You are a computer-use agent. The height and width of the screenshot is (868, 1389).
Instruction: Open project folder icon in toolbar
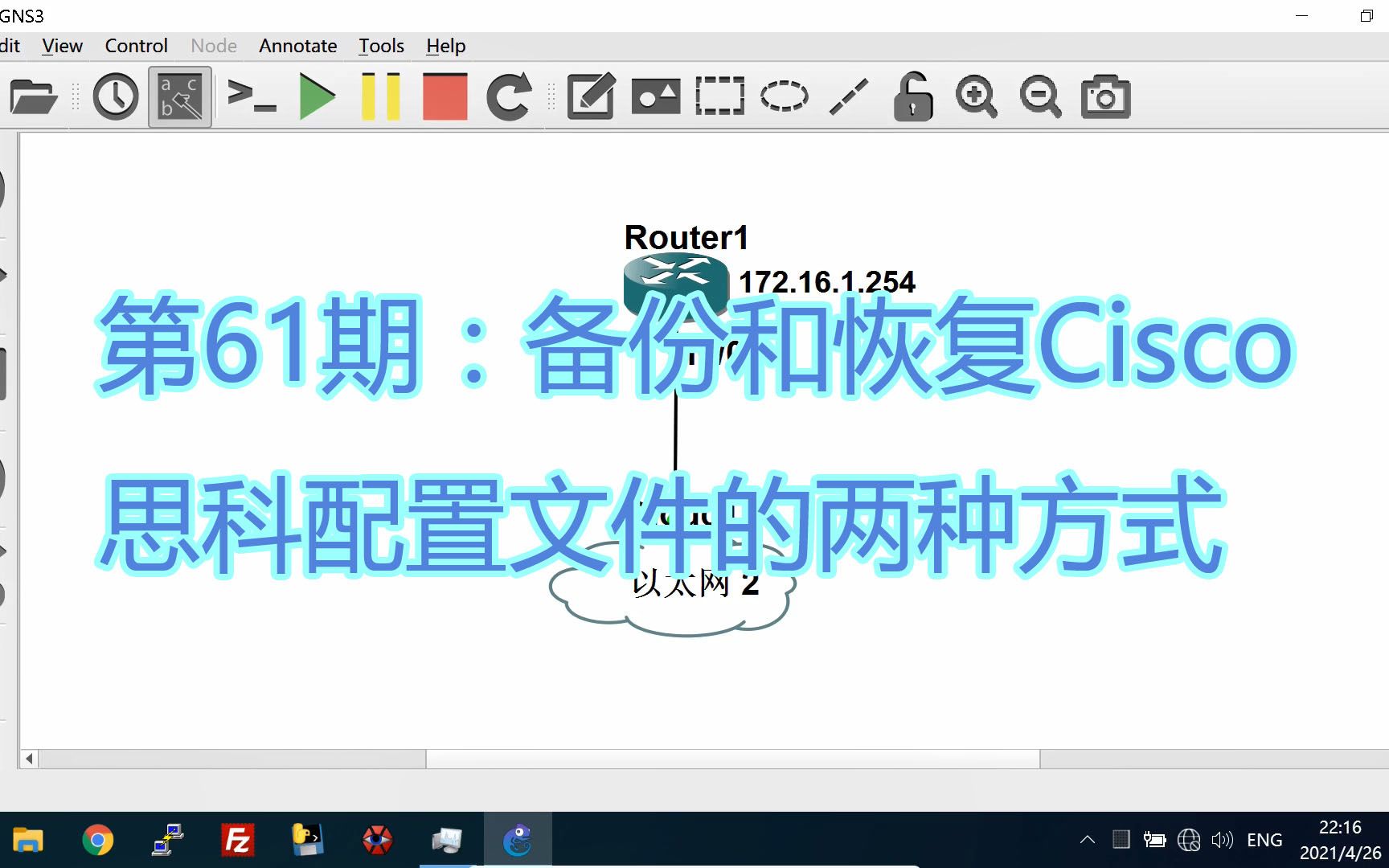click(x=33, y=97)
